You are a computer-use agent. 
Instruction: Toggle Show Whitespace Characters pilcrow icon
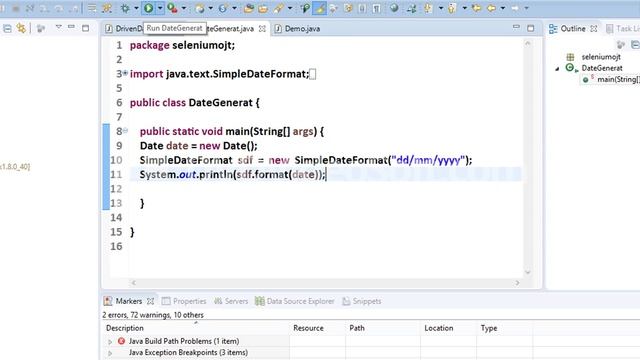click(376, 8)
